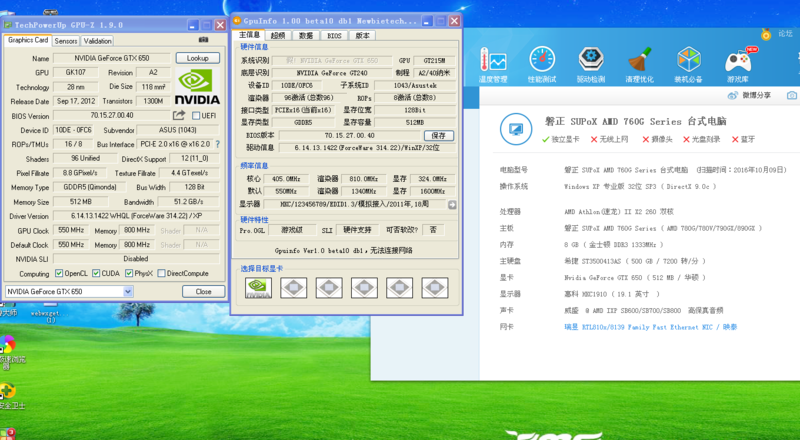Click the GPU-Z Driver Version field
The height and width of the screenshot is (440, 800).
click(136, 216)
